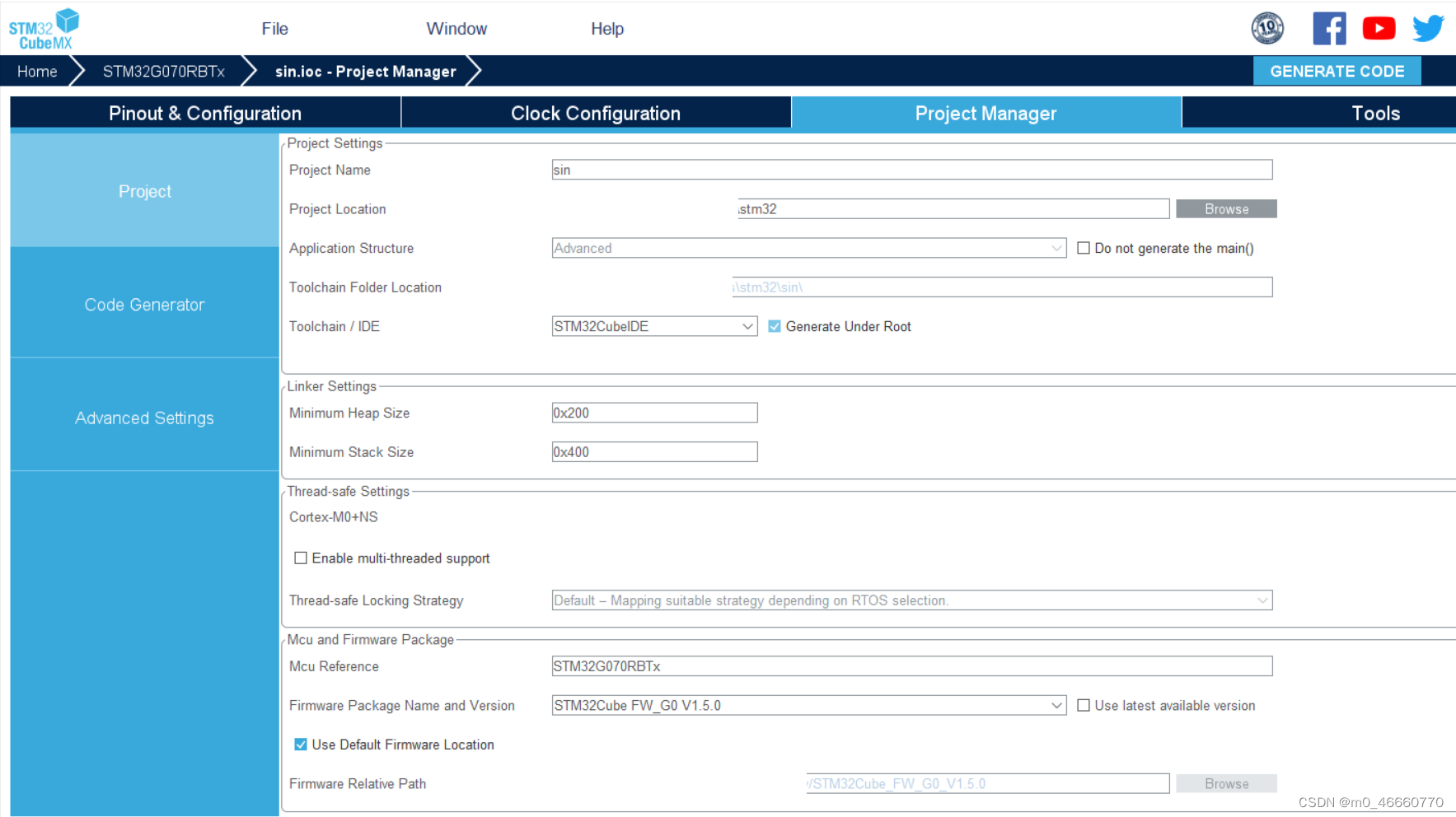The height and width of the screenshot is (817, 1456).
Task: Toggle Generate Under Root checkbox
Action: (775, 326)
